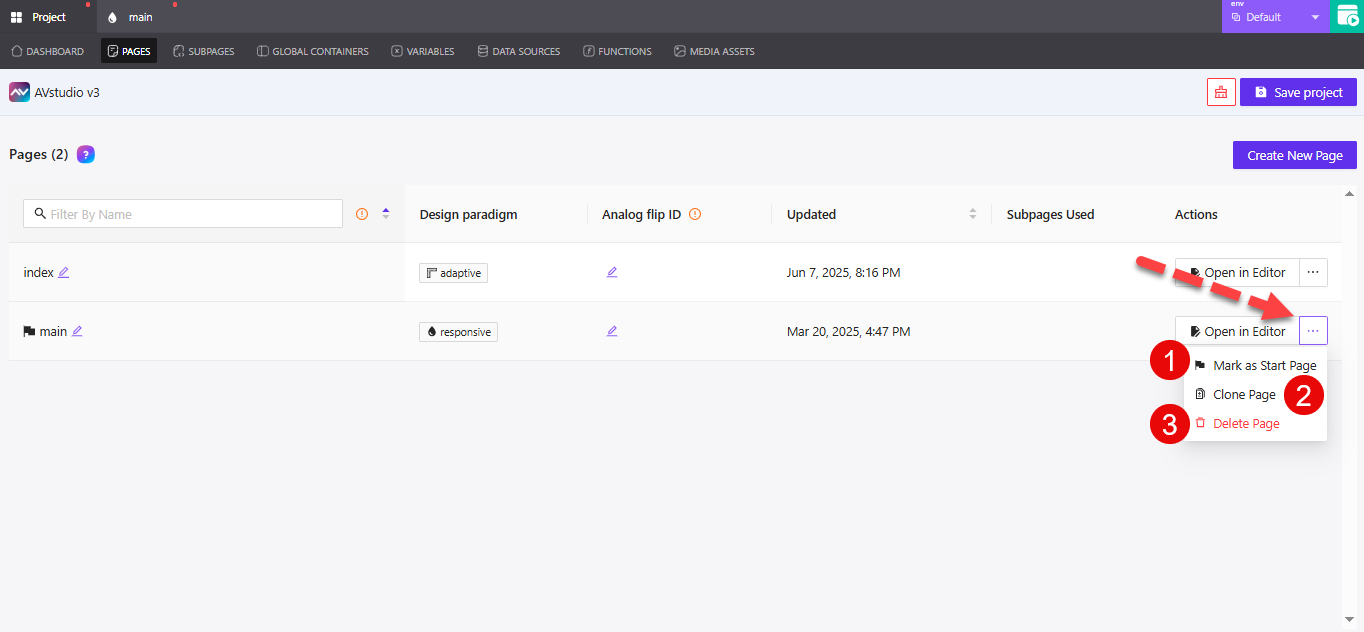Viewport: 1364px width, 632px height.
Task: Edit the name of the index page
Action: pos(62,272)
